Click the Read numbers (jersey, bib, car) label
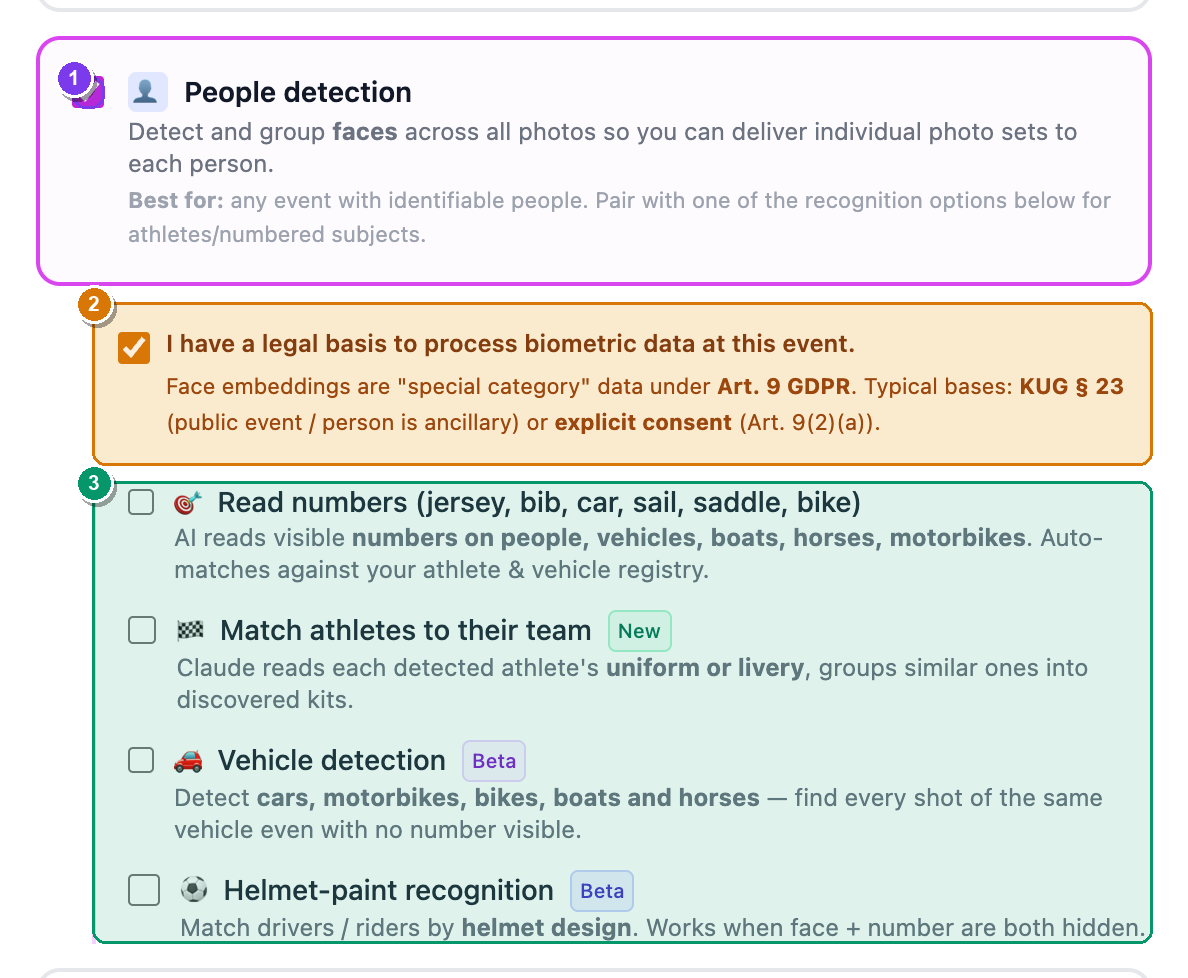1188x978 pixels. click(x=539, y=503)
